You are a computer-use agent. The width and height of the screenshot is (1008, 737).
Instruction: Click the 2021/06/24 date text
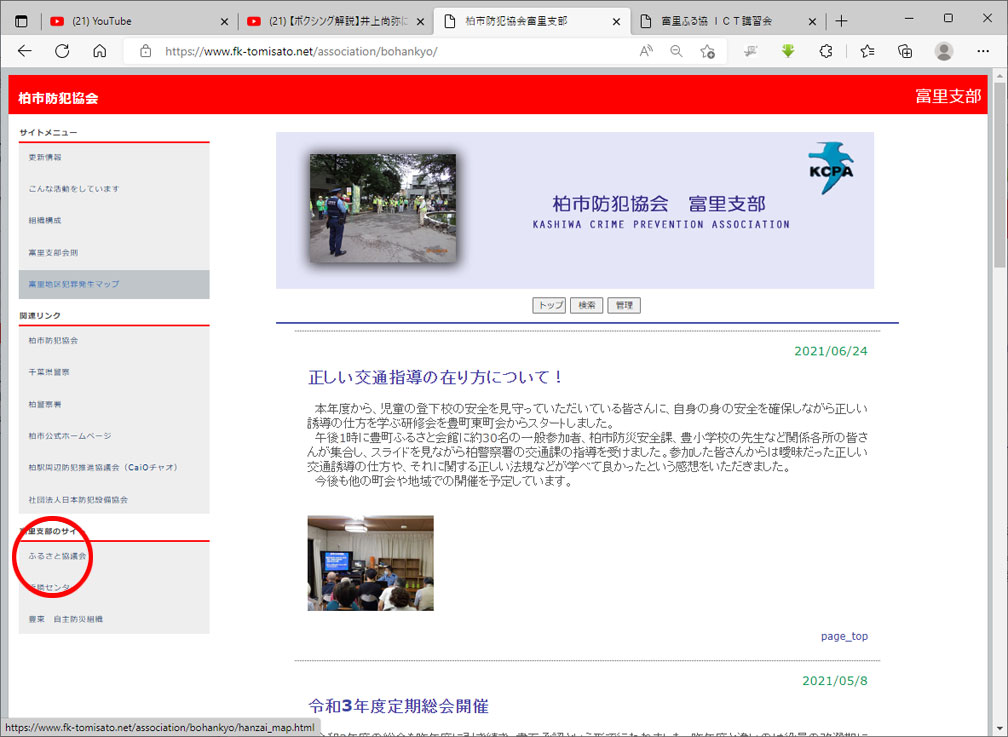coord(831,351)
